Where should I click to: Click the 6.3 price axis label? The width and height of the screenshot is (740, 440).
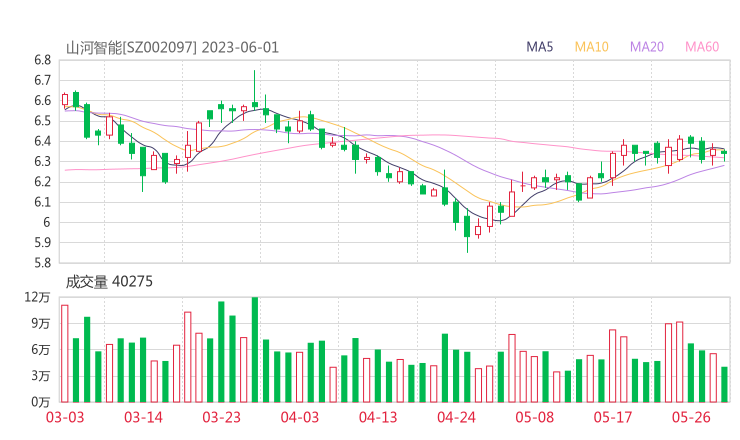pyautogui.click(x=42, y=161)
